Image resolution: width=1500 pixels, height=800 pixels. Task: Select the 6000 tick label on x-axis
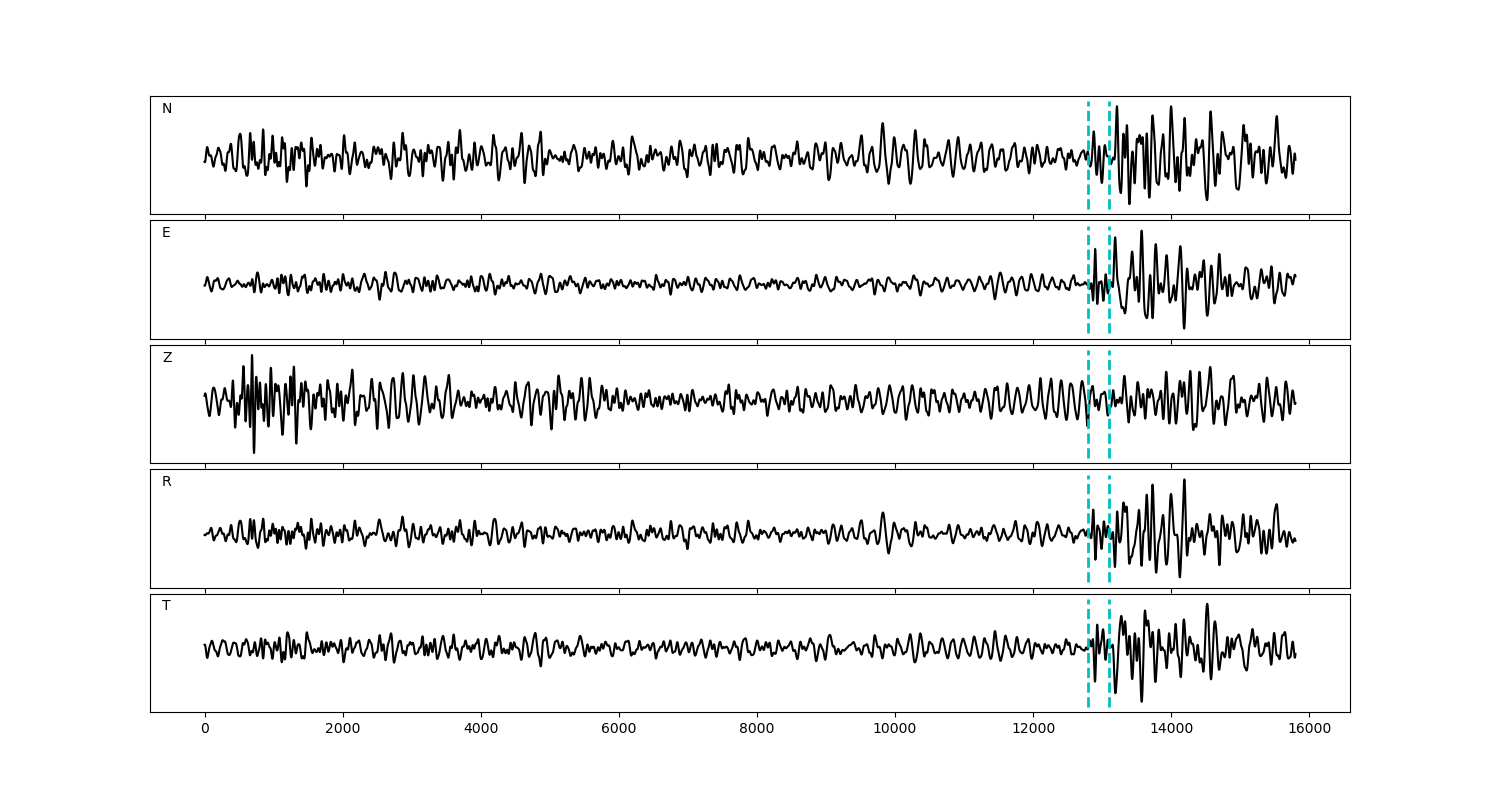pyautogui.click(x=619, y=730)
